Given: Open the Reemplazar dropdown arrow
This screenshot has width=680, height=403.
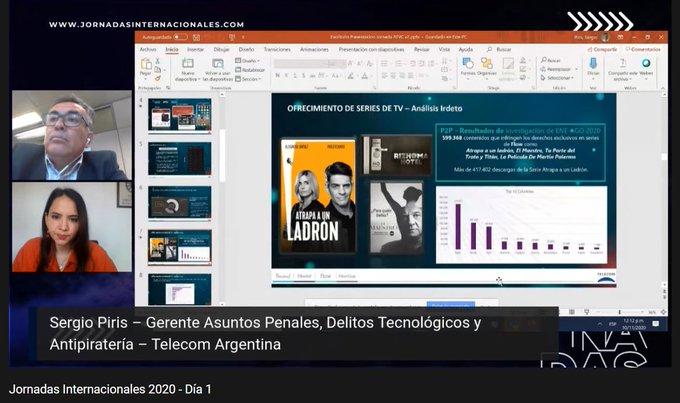Looking at the screenshot, I should tap(576, 69).
